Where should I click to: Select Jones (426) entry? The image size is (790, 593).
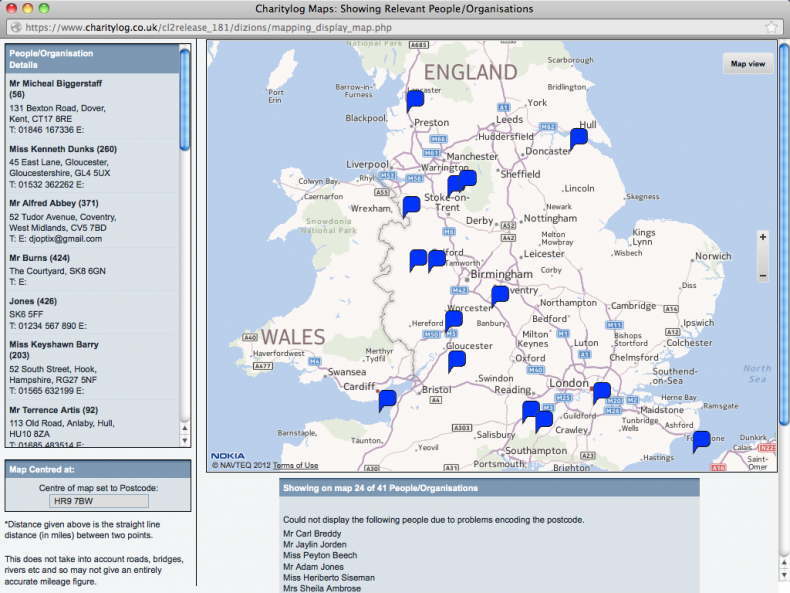point(92,313)
